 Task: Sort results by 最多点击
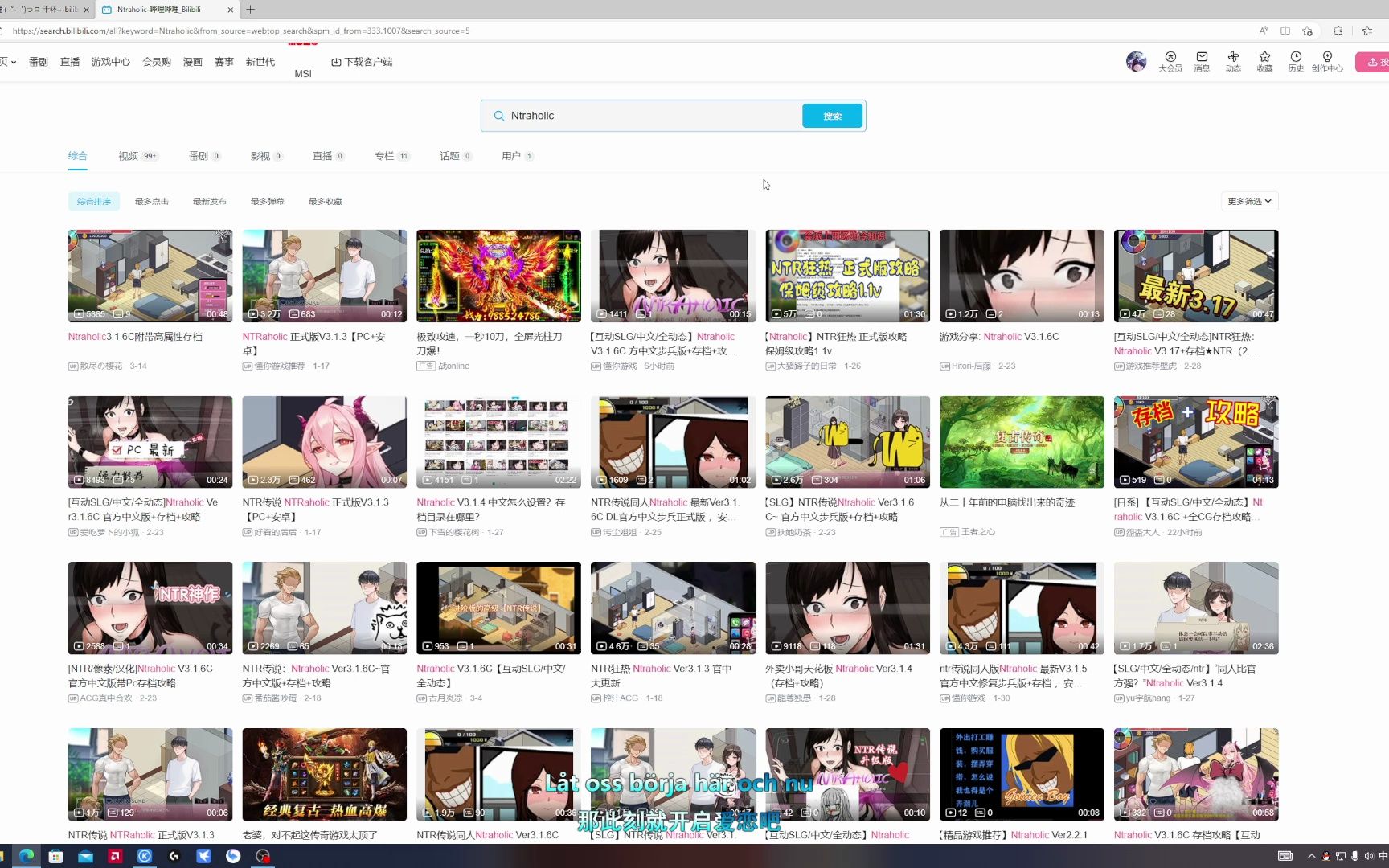tap(152, 201)
